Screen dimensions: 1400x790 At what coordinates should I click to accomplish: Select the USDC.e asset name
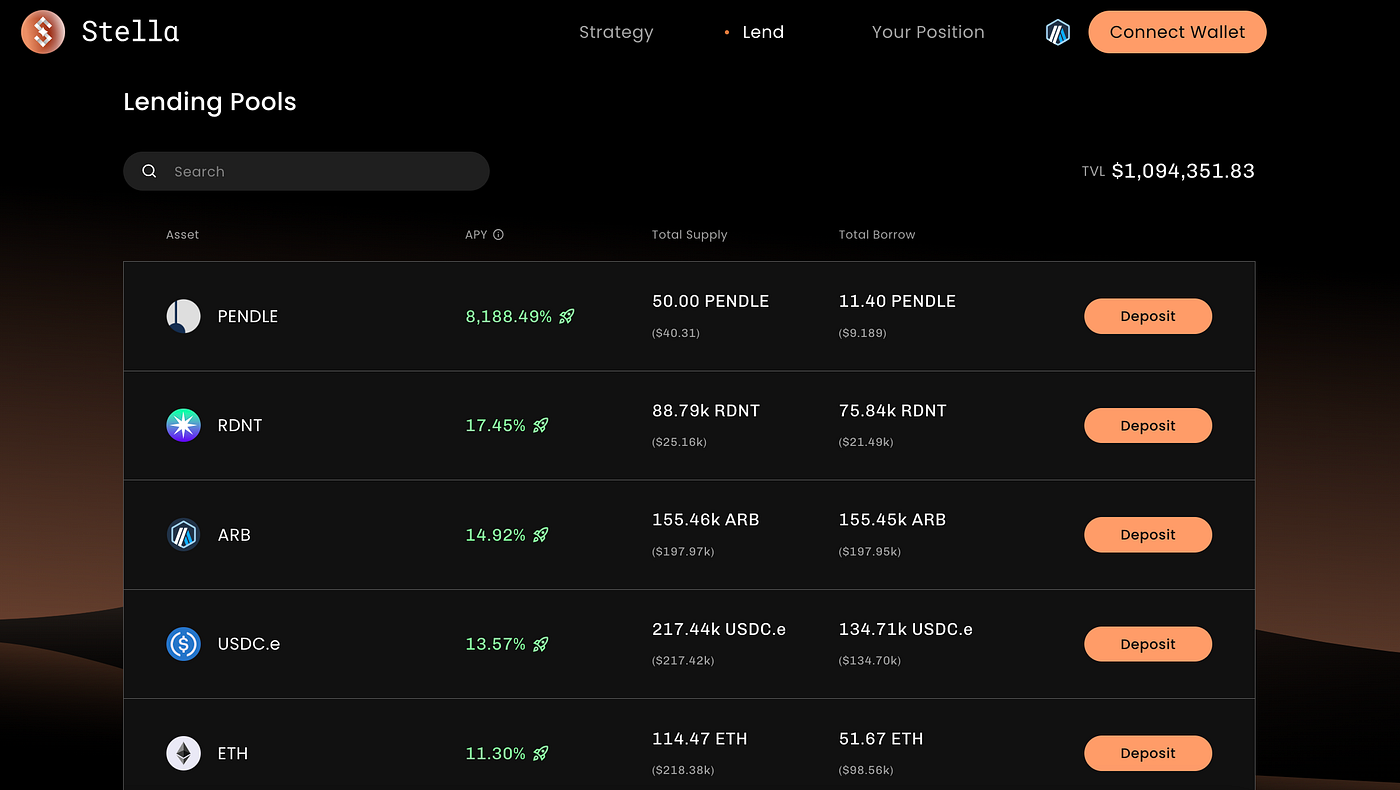pyautogui.click(x=249, y=644)
